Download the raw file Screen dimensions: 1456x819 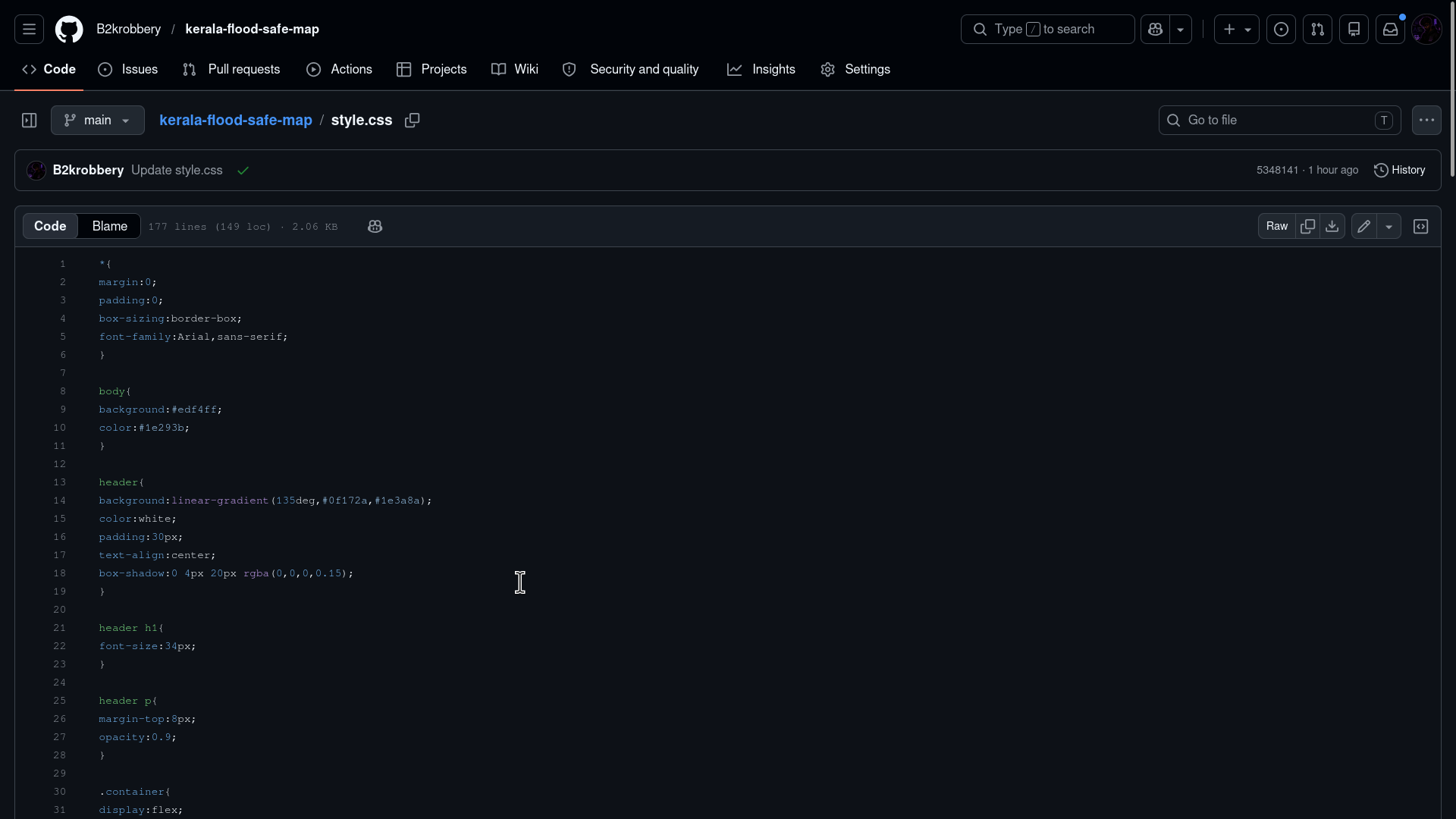tap(1332, 226)
